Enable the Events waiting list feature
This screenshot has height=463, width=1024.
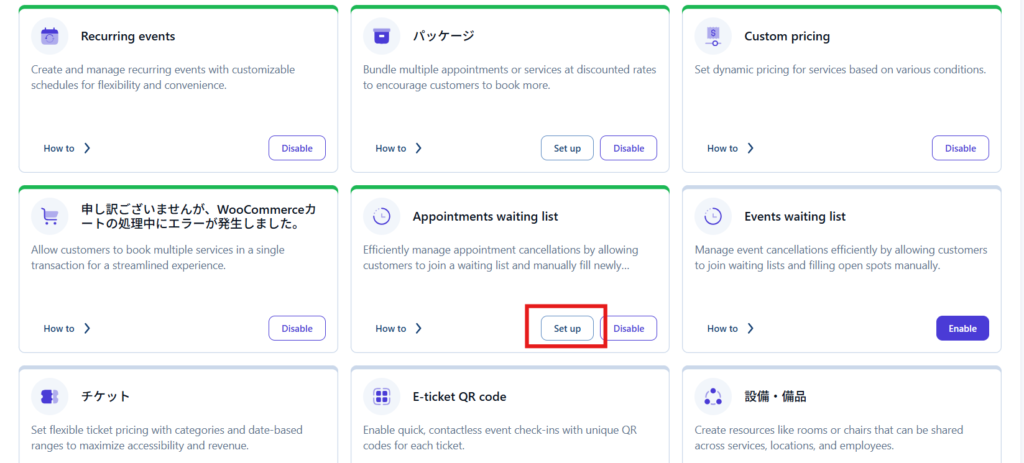[962, 328]
